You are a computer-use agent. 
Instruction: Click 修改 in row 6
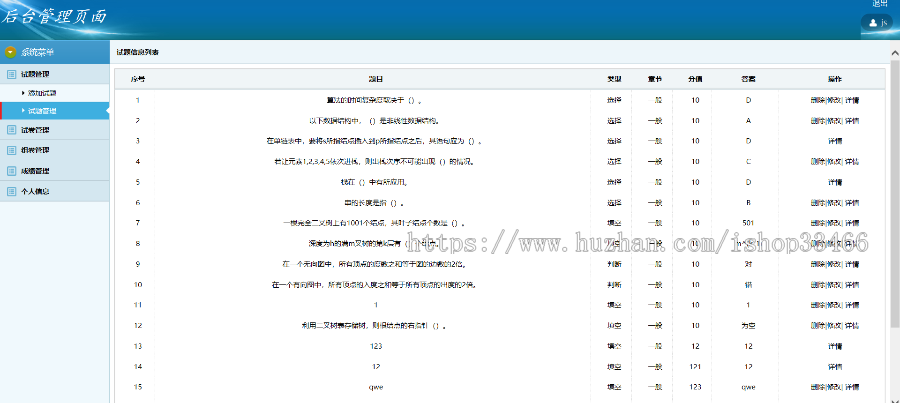pyautogui.click(x=833, y=203)
